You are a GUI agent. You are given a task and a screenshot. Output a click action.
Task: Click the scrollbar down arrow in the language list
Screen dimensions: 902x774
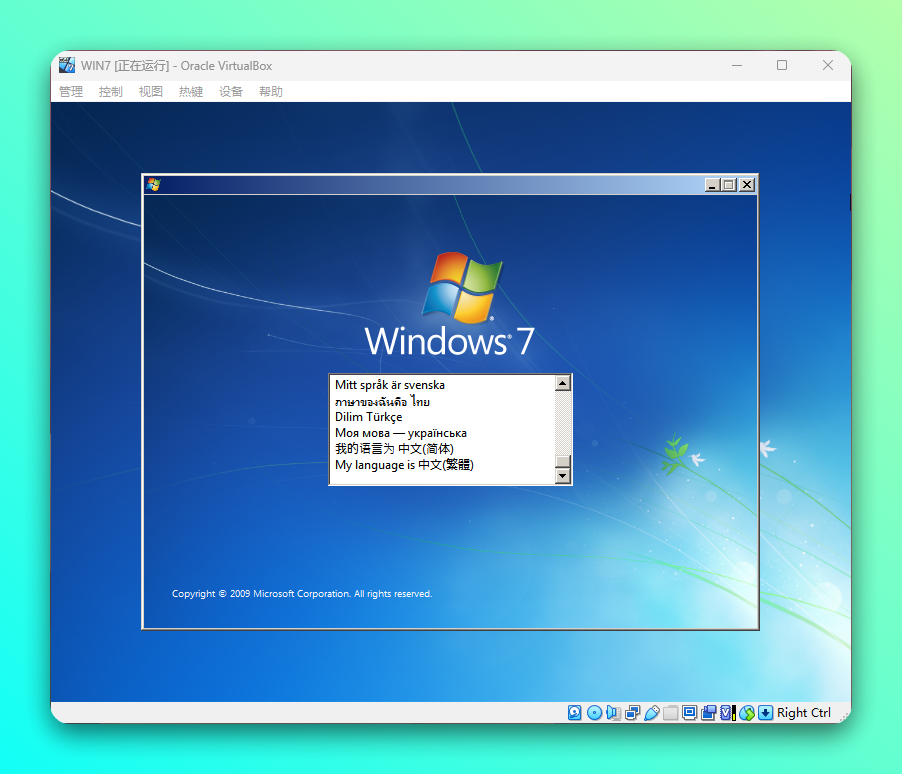[562, 476]
